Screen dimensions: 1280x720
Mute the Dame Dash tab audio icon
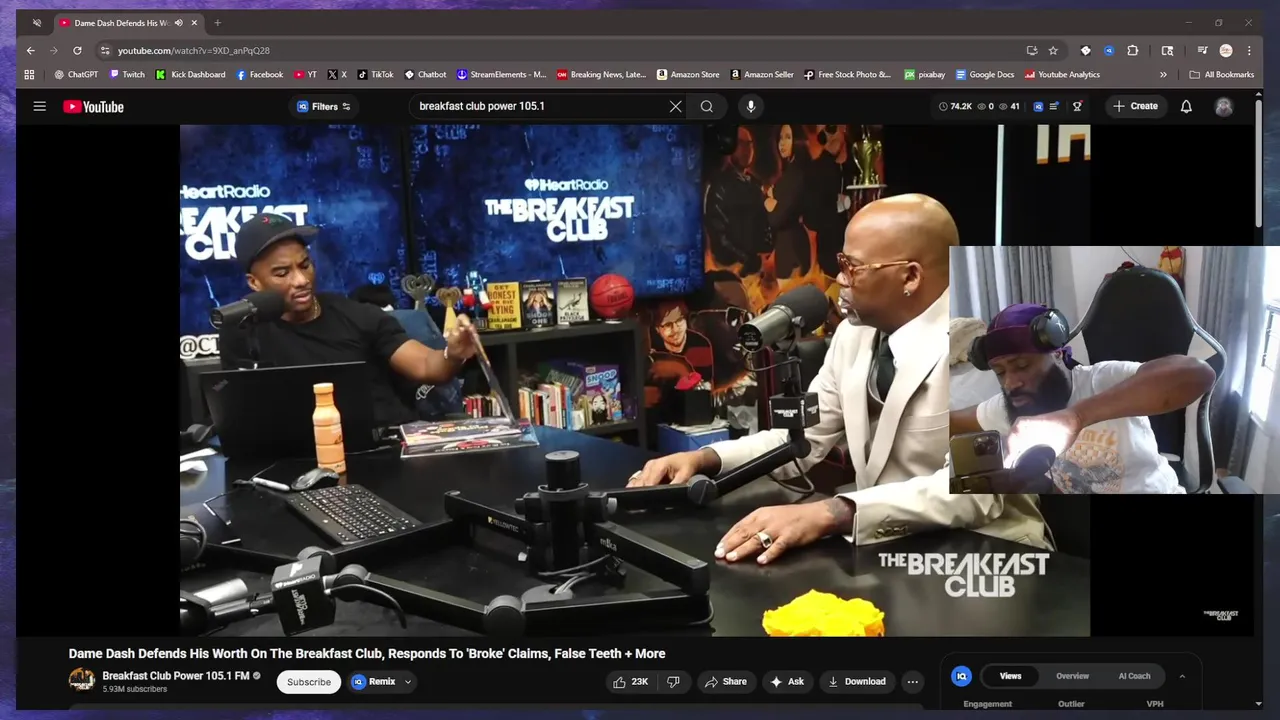point(179,23)
